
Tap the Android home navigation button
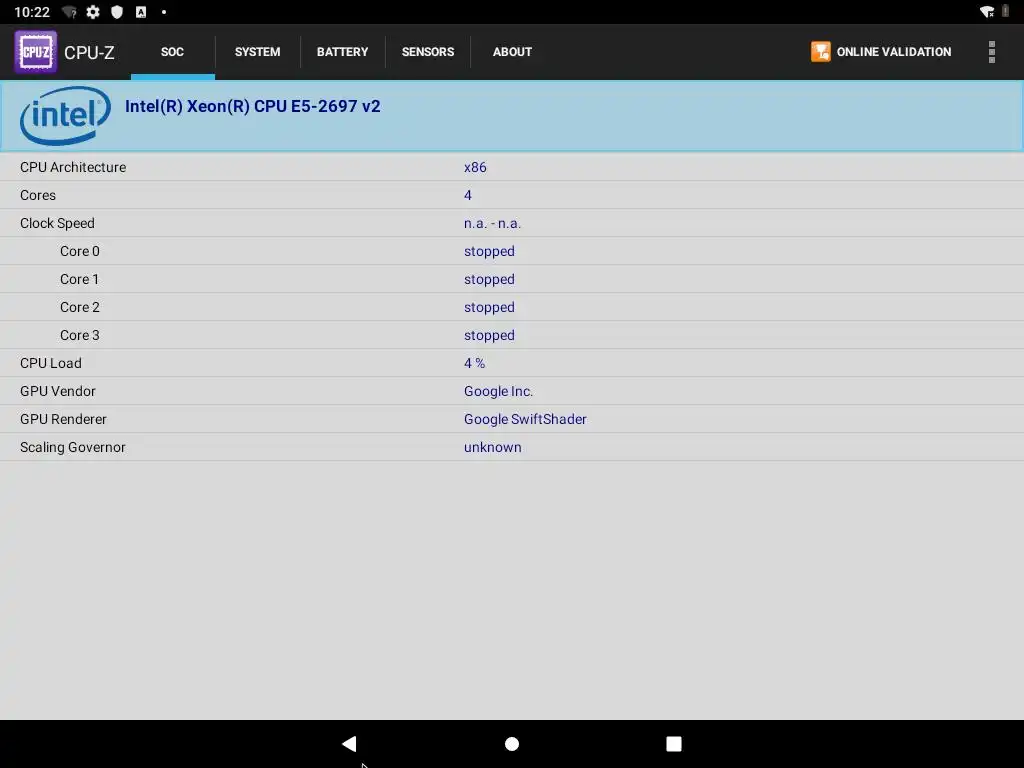coord(512,744)
